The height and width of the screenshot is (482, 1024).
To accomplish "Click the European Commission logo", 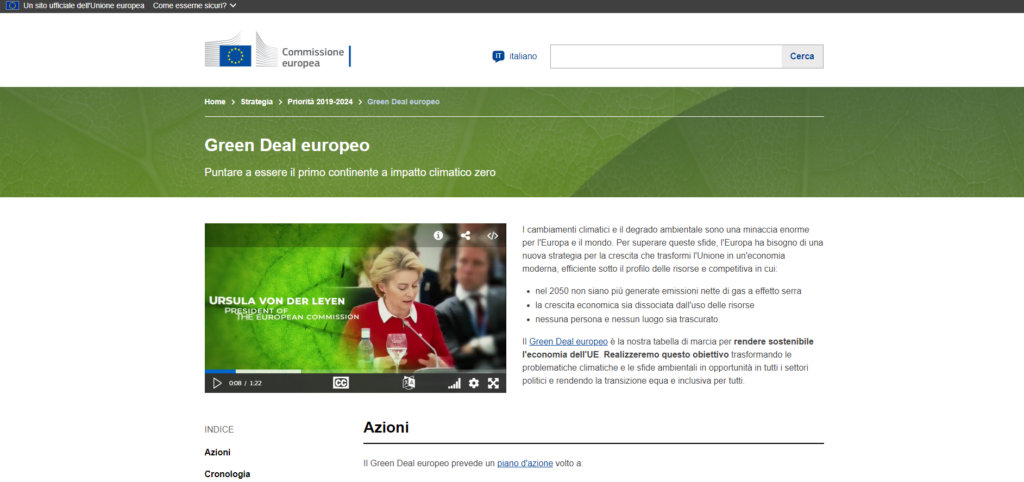I will pyautogui.click(x=278, y=50).
